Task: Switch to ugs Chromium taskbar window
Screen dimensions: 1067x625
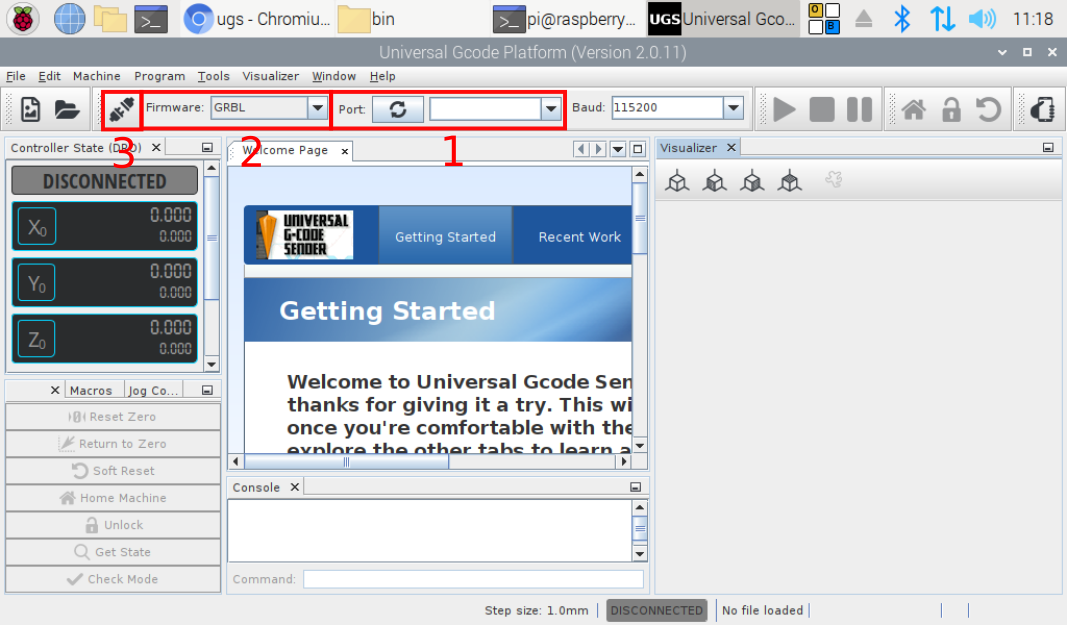Action: [257, 19]
